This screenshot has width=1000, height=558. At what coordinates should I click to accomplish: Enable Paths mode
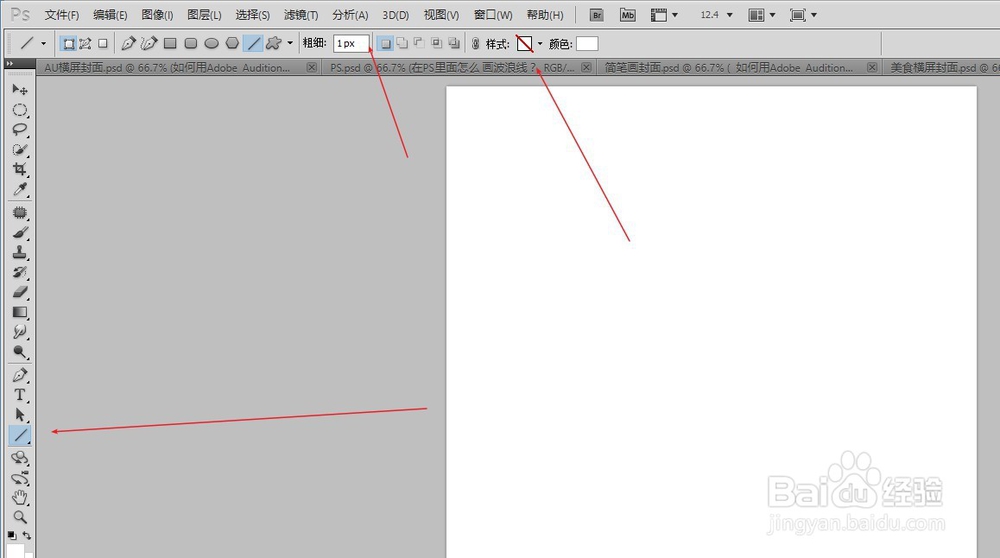85,43
